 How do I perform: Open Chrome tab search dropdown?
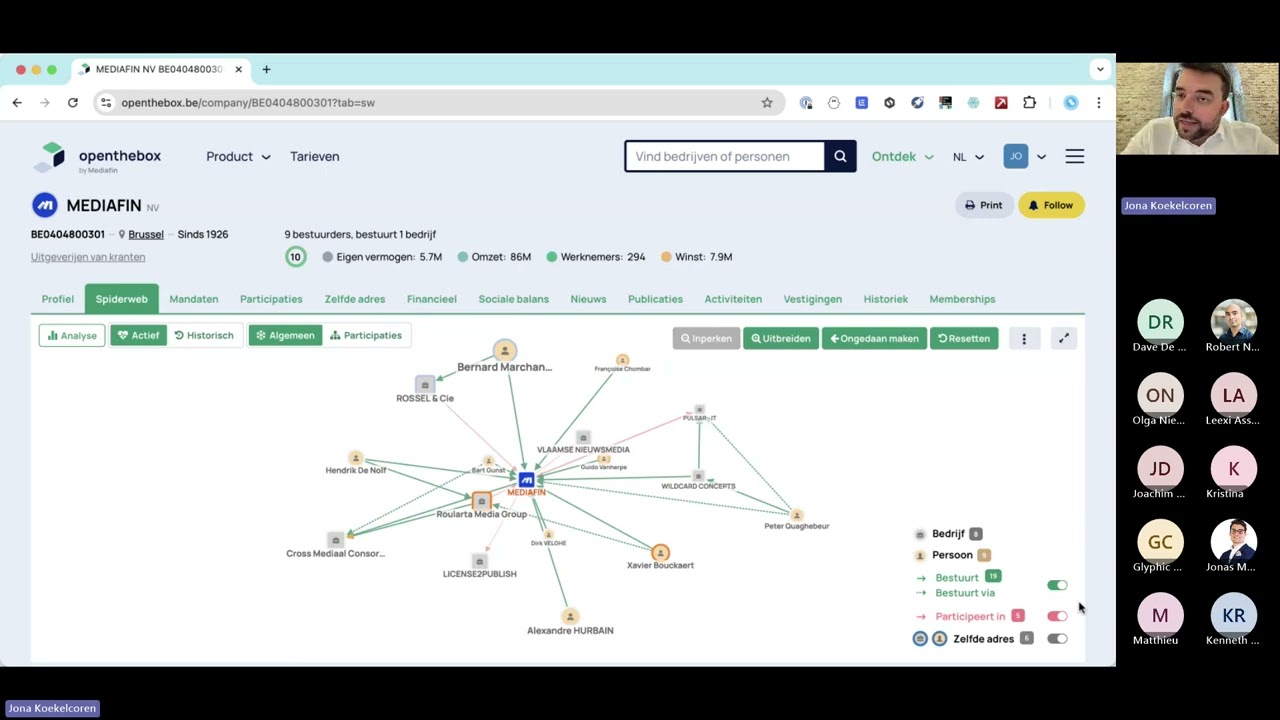click(1100, 69)
